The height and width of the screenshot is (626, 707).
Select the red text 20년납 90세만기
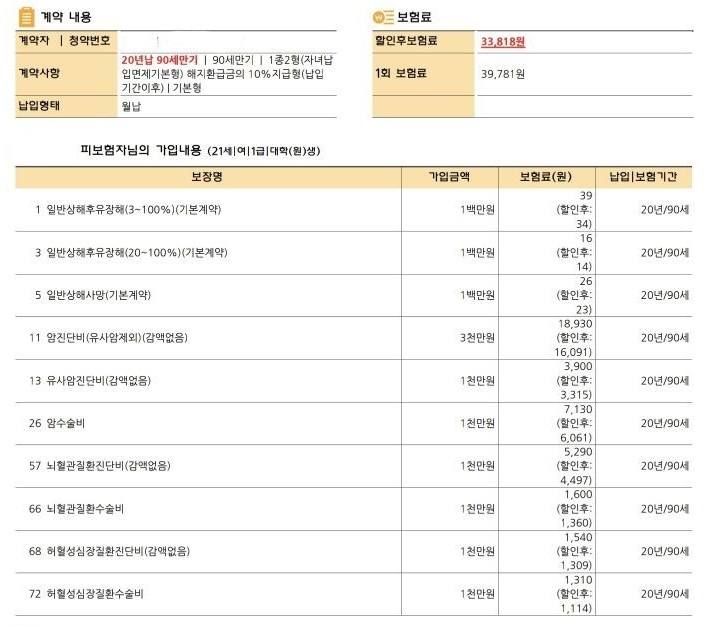point(160,60)
